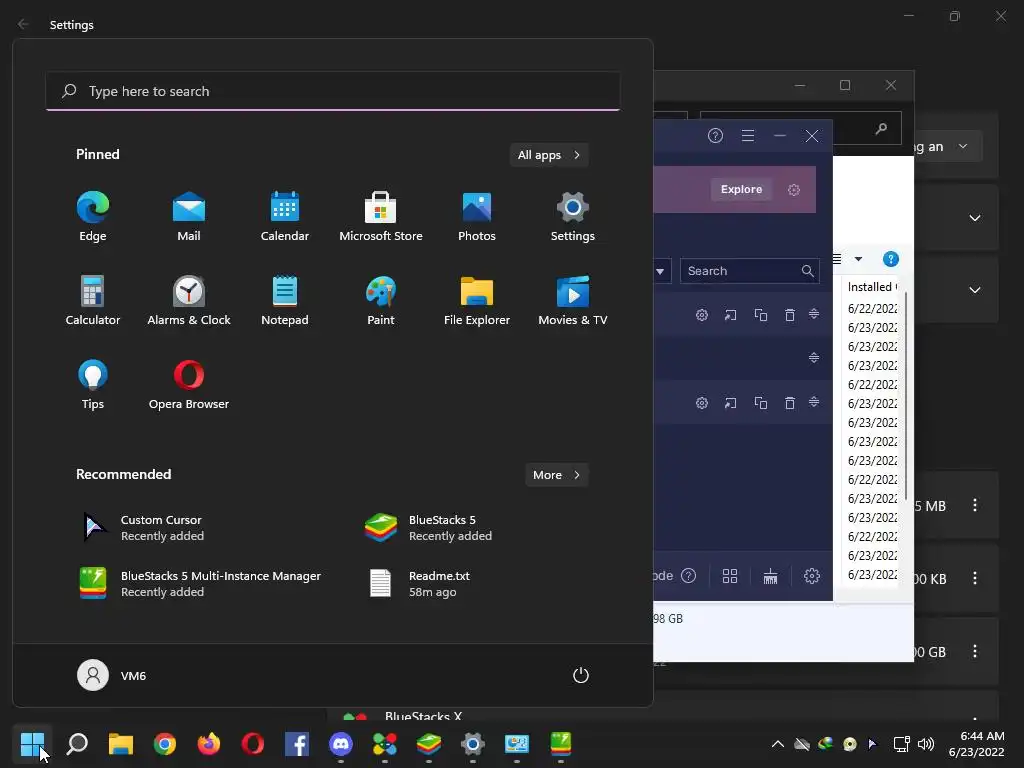This screenshot has width=1024, height=768.
Task: Click the help icon next to mode label
Action: coord(688,575)
